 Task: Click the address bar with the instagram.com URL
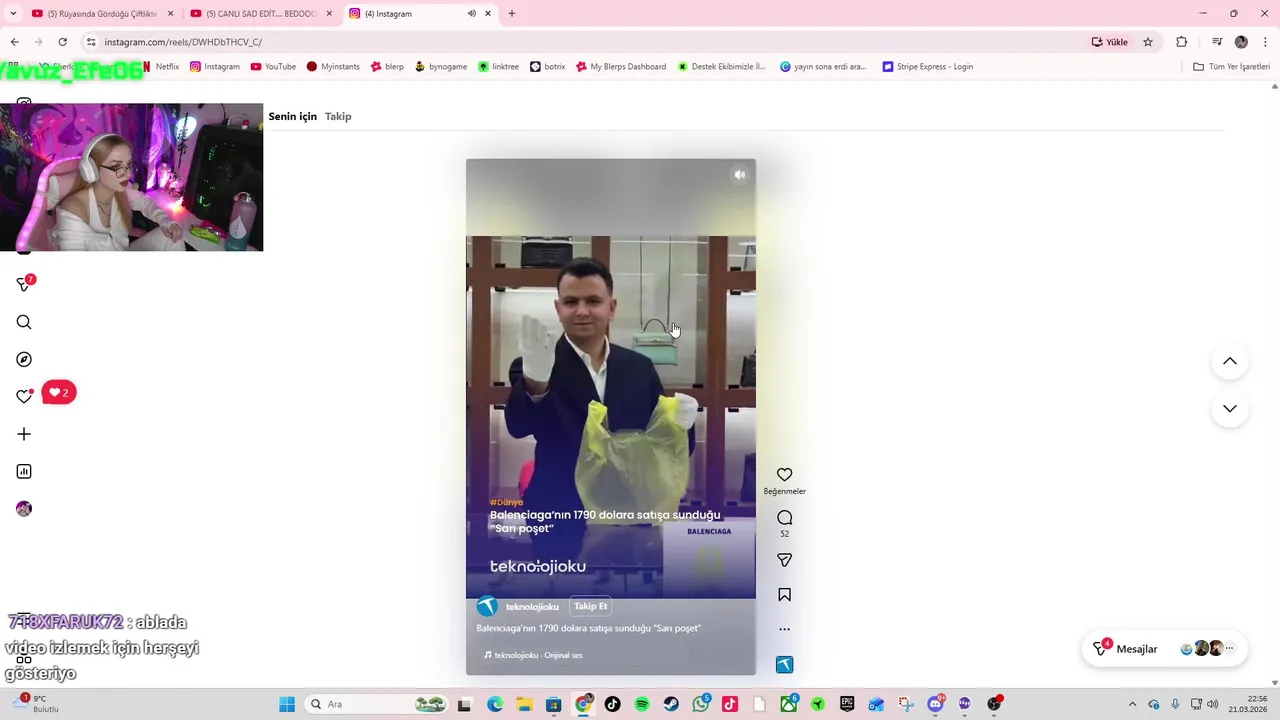click(590, 42)
